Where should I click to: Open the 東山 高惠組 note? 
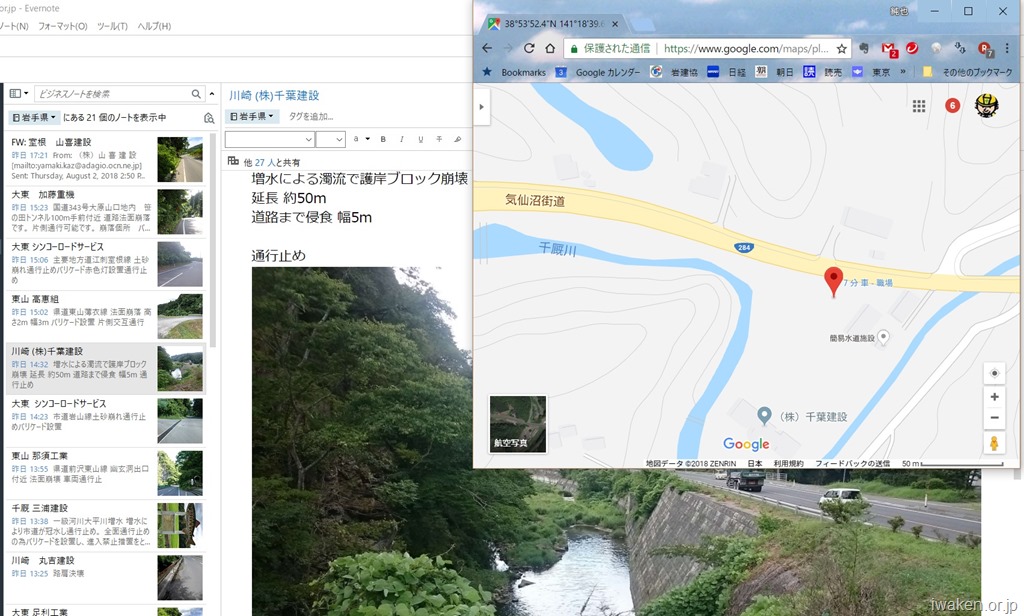point(106,316)
